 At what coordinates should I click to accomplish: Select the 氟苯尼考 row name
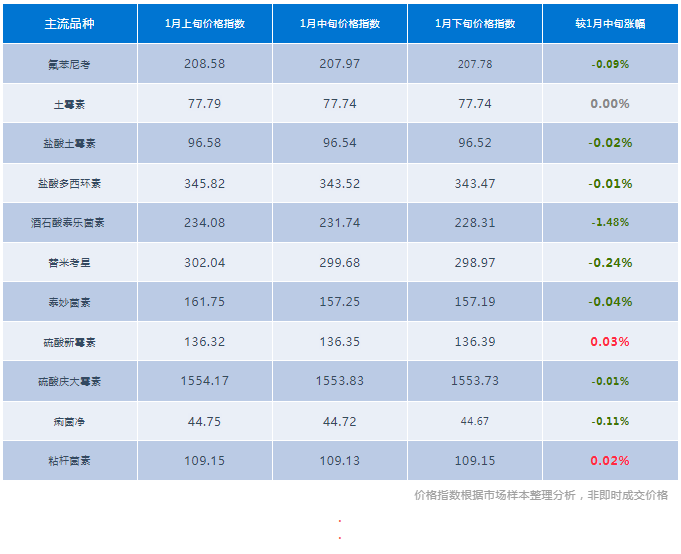69,65
